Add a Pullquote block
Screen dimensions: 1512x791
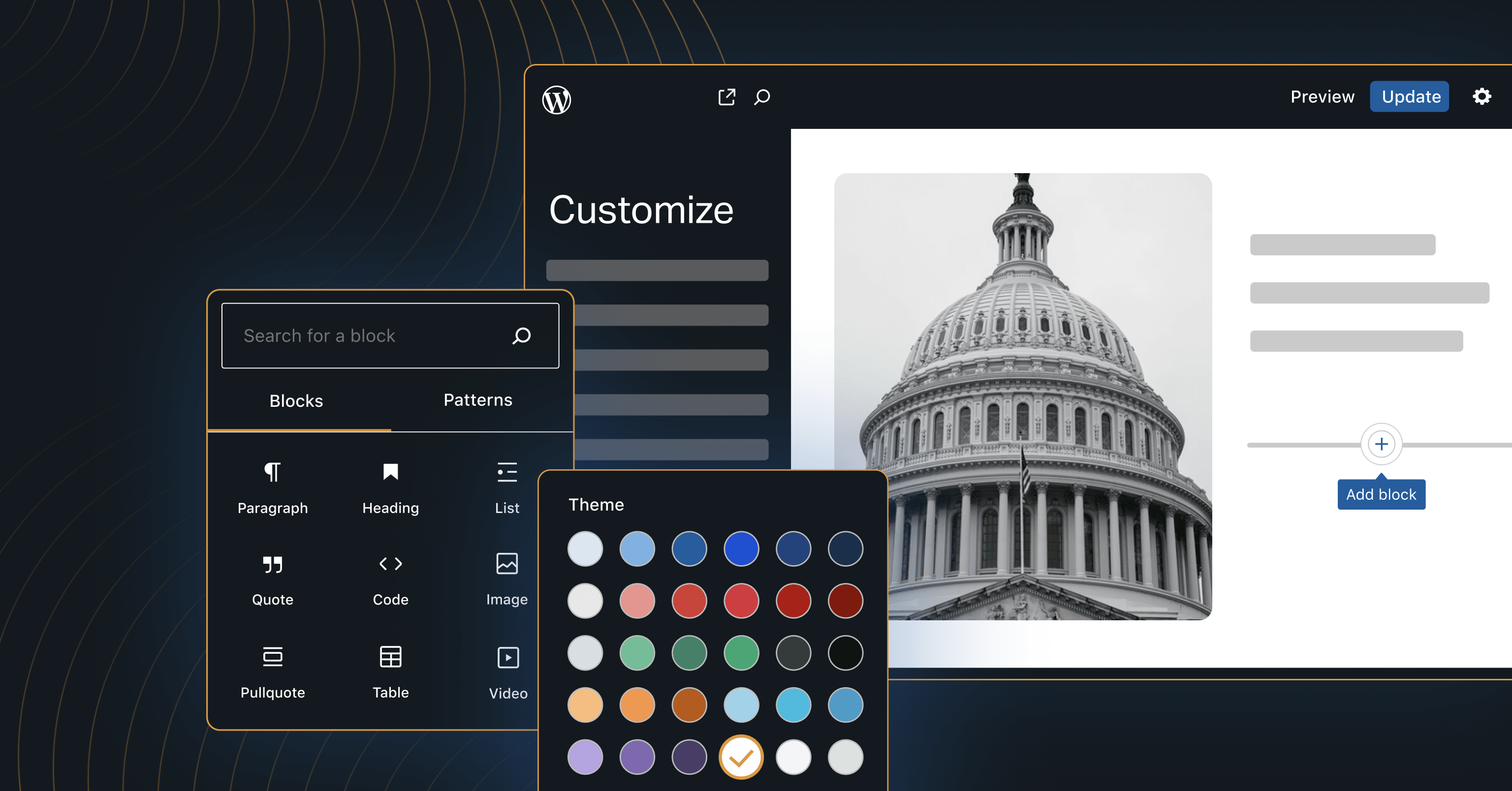[272, 671]
